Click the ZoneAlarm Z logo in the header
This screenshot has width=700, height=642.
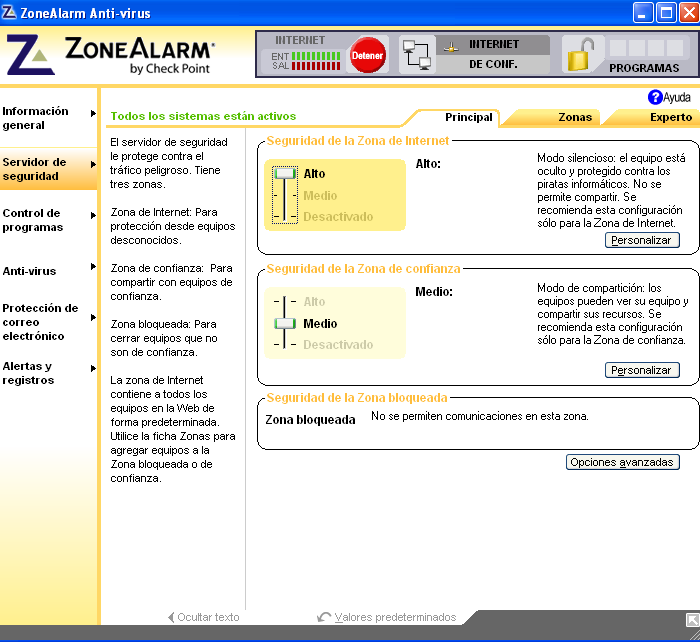coord(30,54)
